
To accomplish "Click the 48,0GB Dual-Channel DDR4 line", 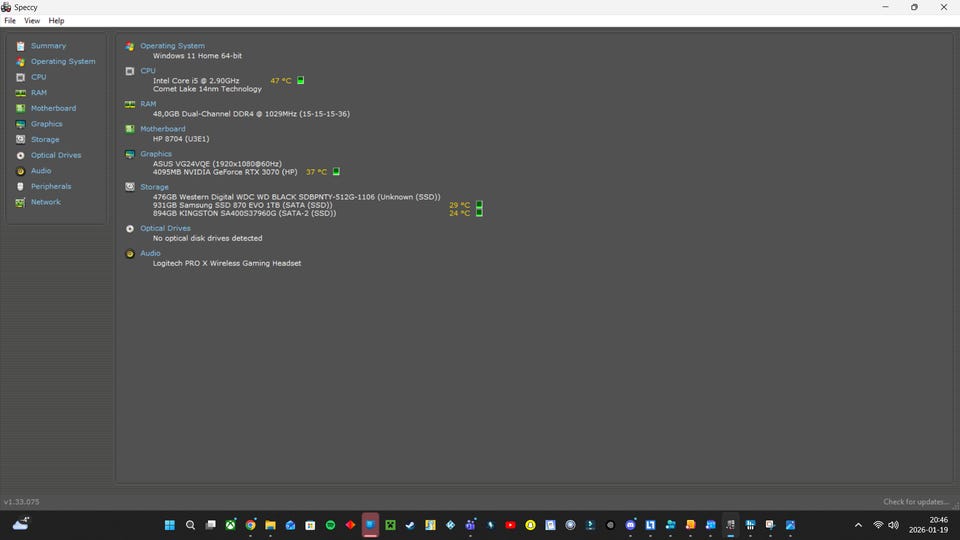I will coord(251,114).
